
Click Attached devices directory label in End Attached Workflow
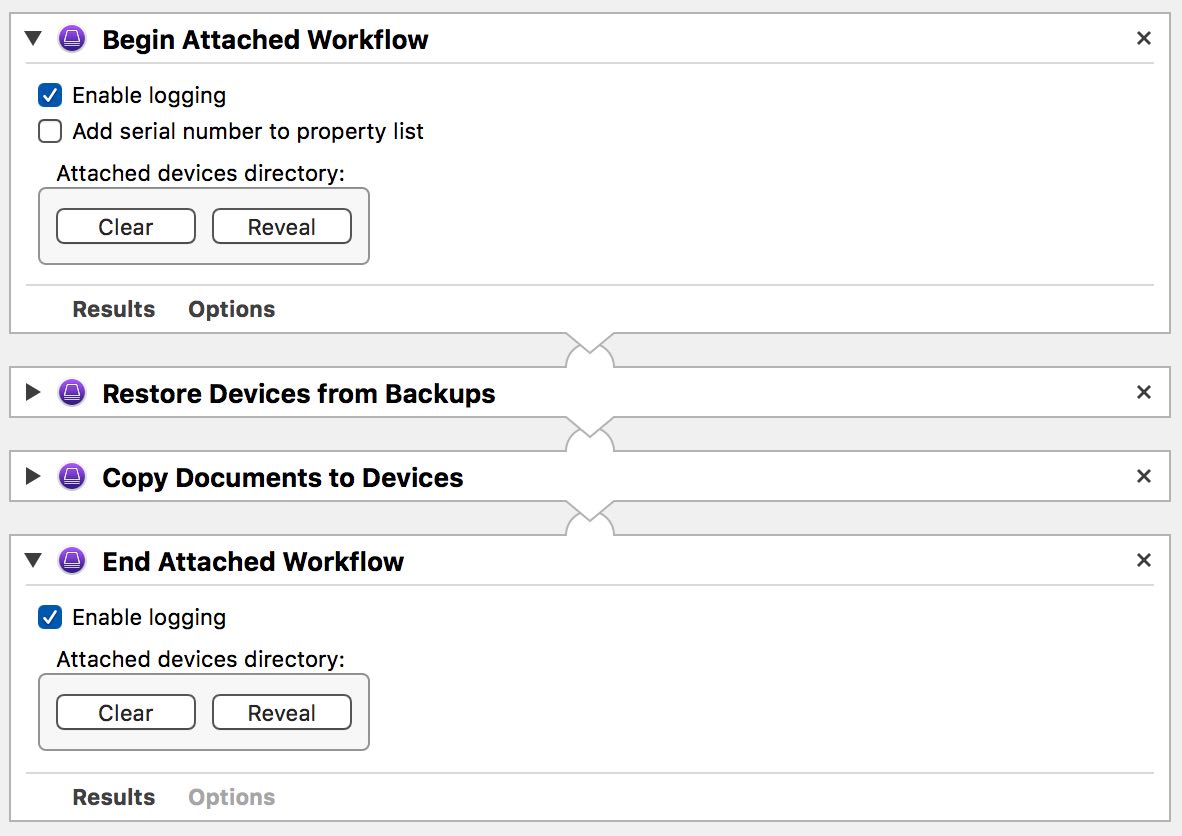pyautogui.click(x=201, y=660)
